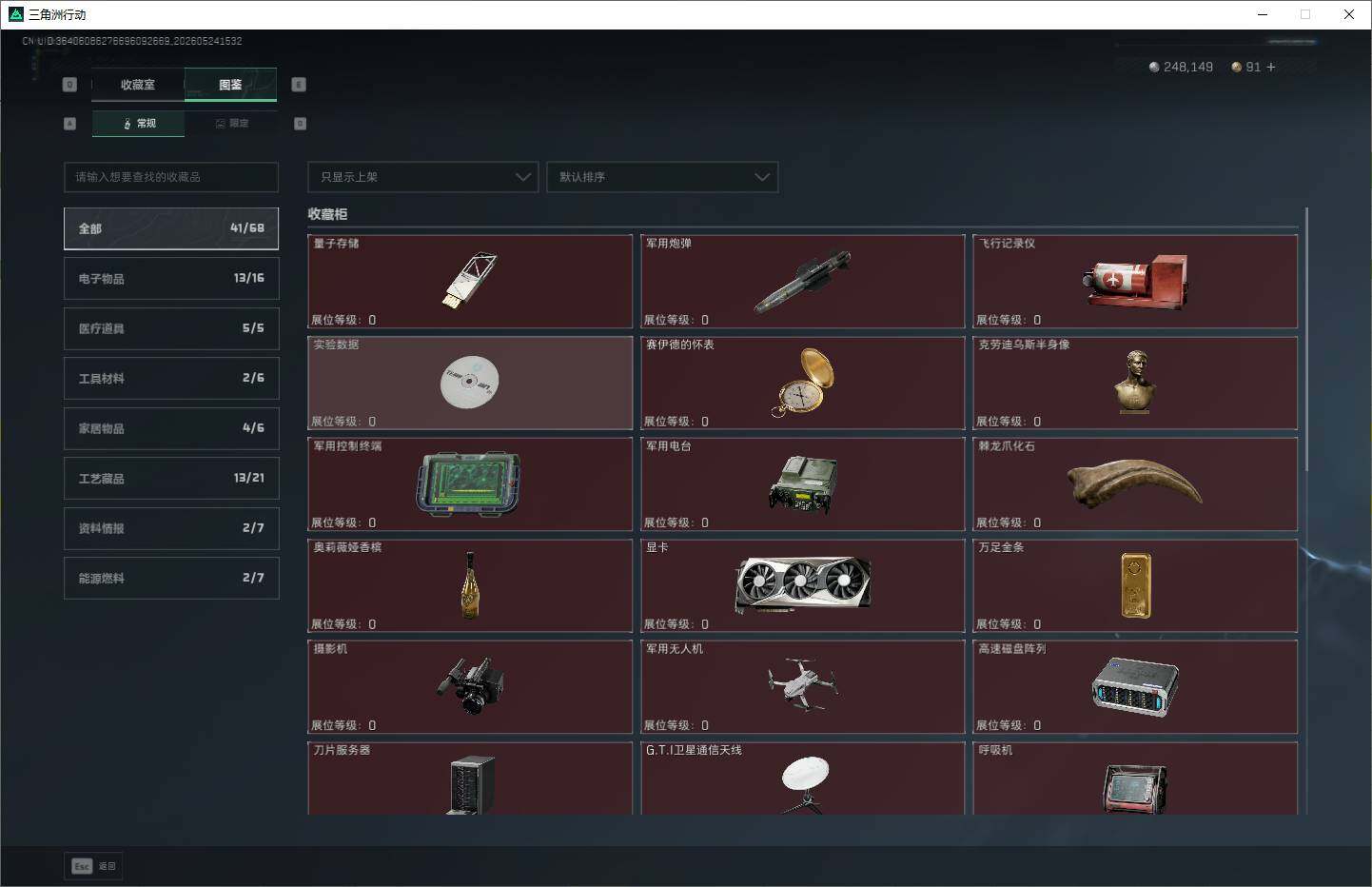Click the 13/21 count for 工艺藏品
Viewport: 1372px width, 887px height.
pos(248,478)
